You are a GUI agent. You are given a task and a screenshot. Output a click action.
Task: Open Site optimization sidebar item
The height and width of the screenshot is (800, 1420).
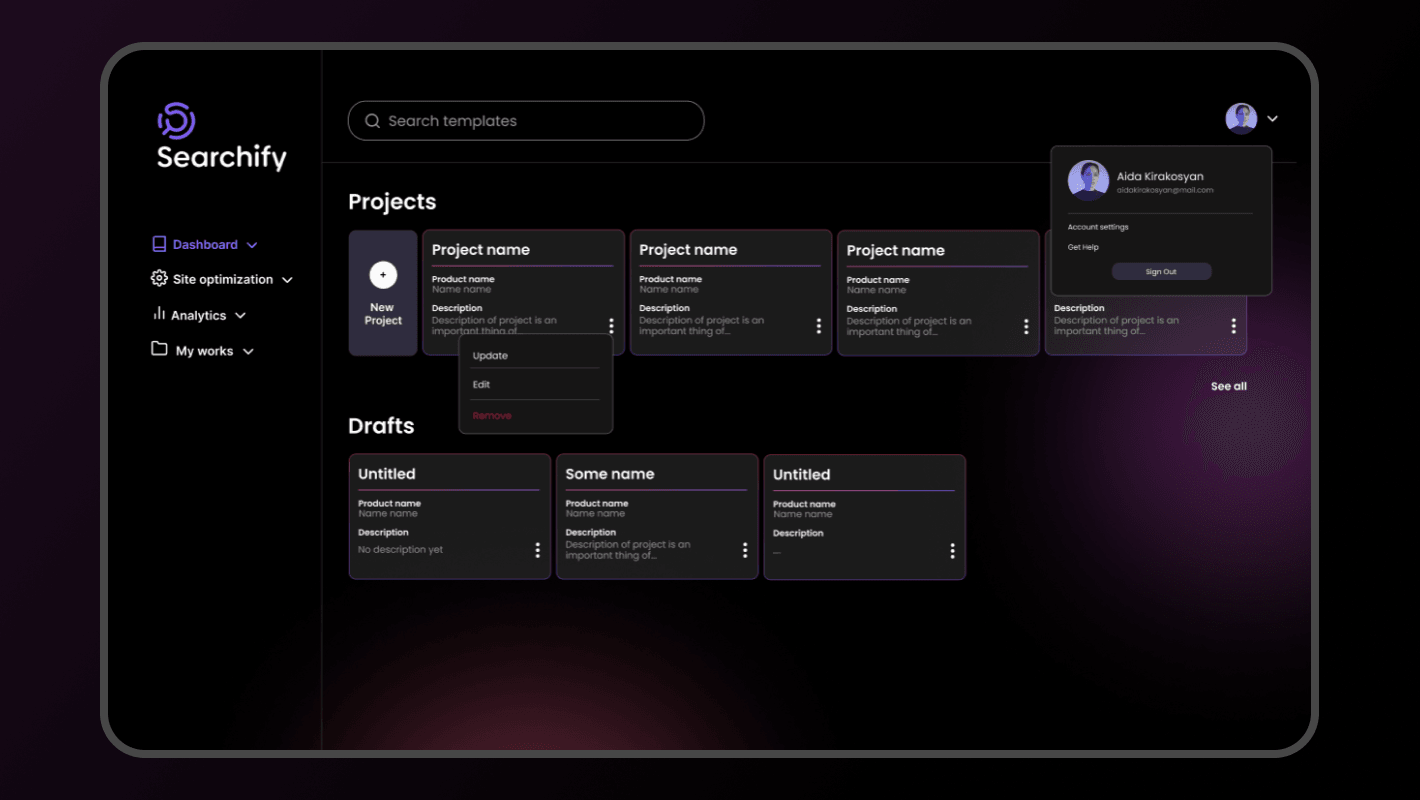coord(222,279)
